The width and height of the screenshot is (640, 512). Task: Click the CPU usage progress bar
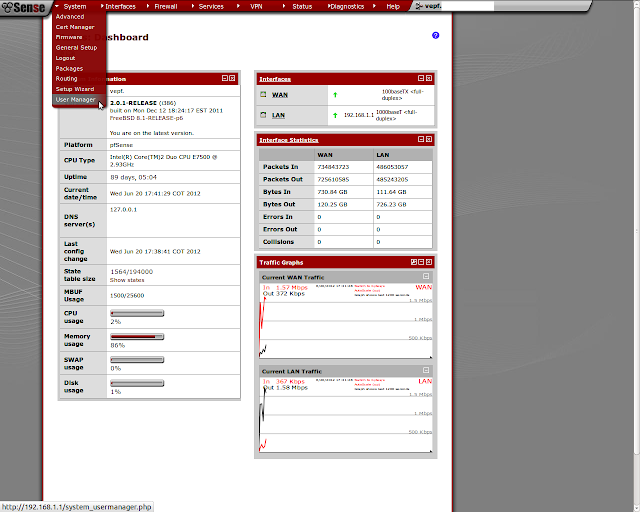tap(137, 313)
